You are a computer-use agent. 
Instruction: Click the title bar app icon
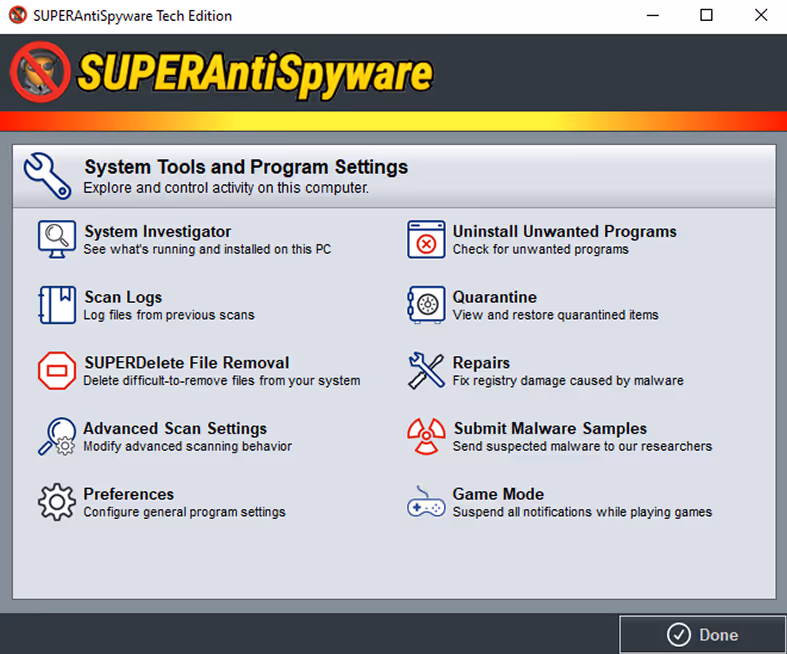[18, 15]
